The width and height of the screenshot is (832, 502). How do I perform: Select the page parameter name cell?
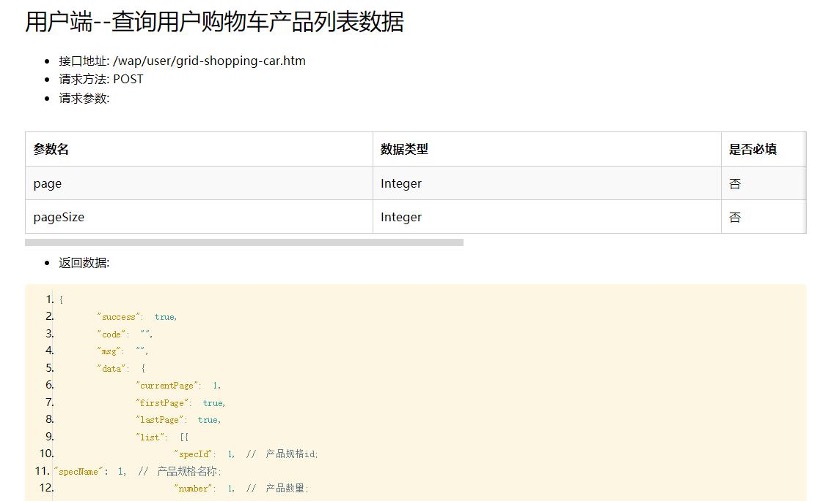47,183
